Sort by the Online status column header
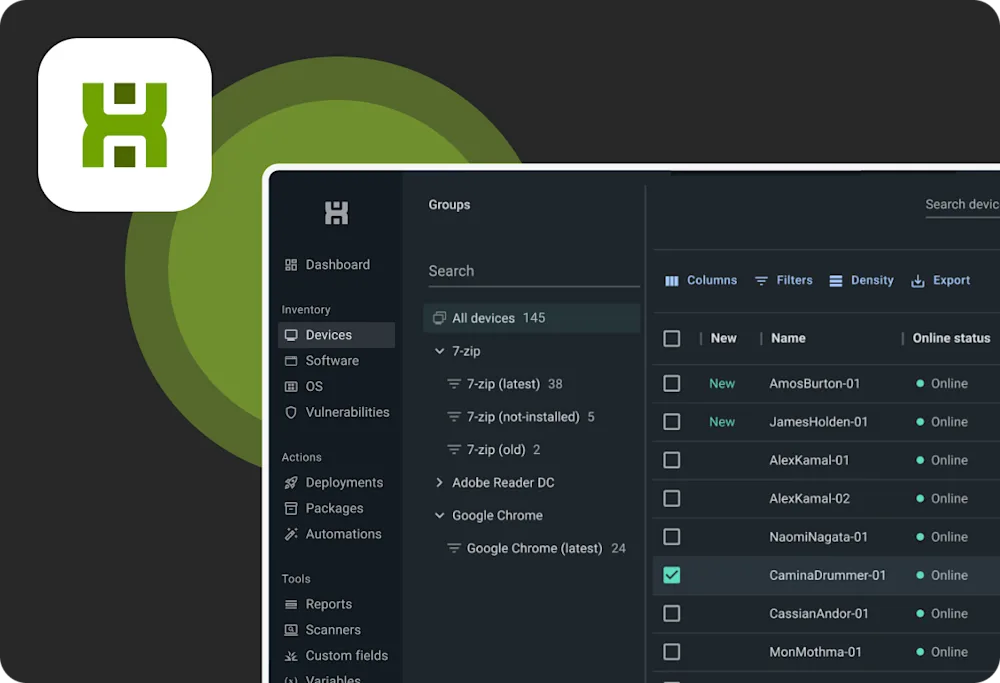The width and height of the screenshot is (1000, 683). tap(952, 339)
